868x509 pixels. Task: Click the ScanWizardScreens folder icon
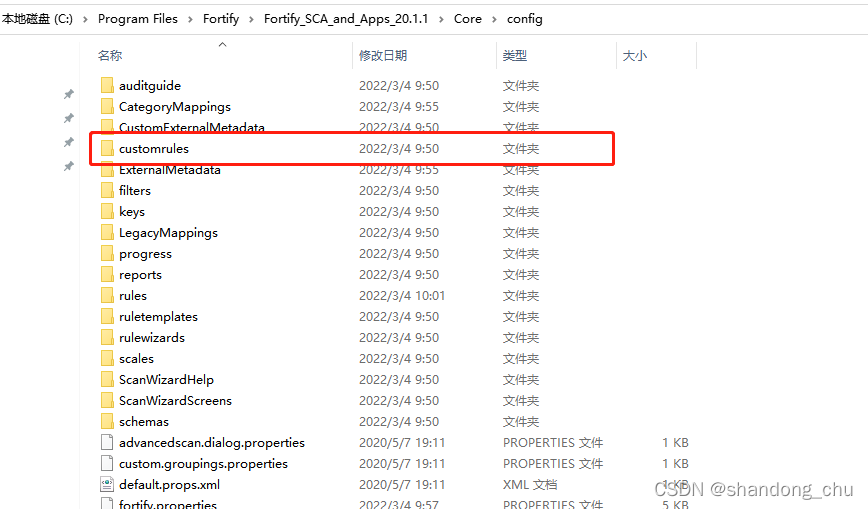click(x=107, y=401)
